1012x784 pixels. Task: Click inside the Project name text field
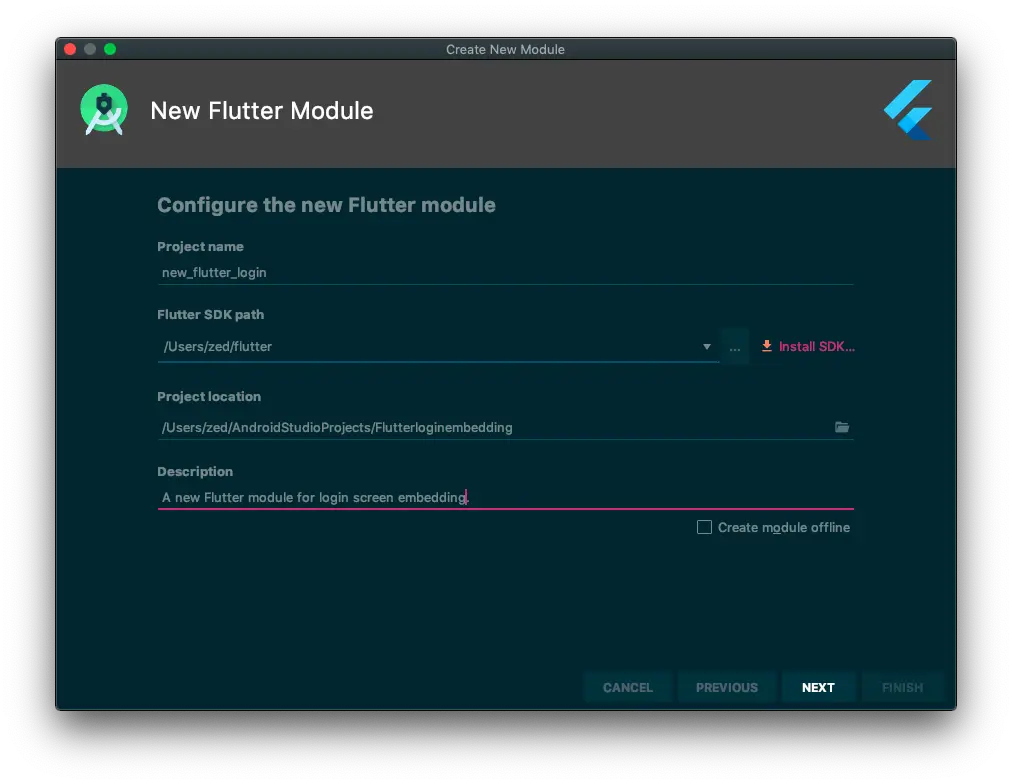click(400, 272)
